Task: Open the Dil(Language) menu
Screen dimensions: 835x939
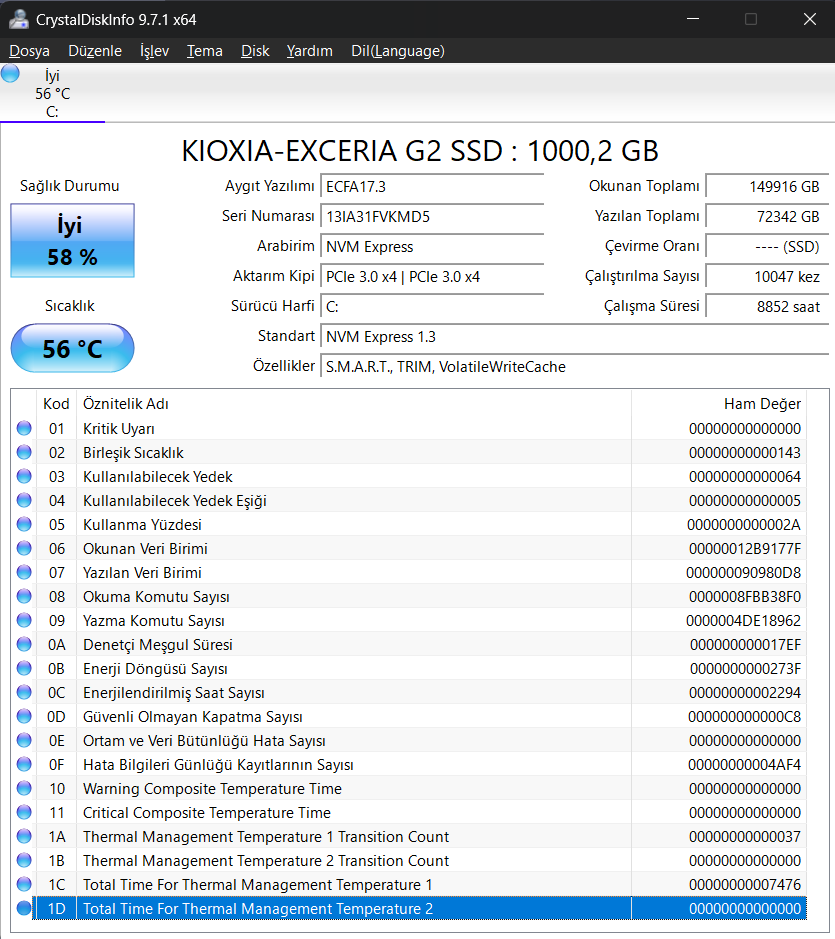Action: [x=398, y=51]
